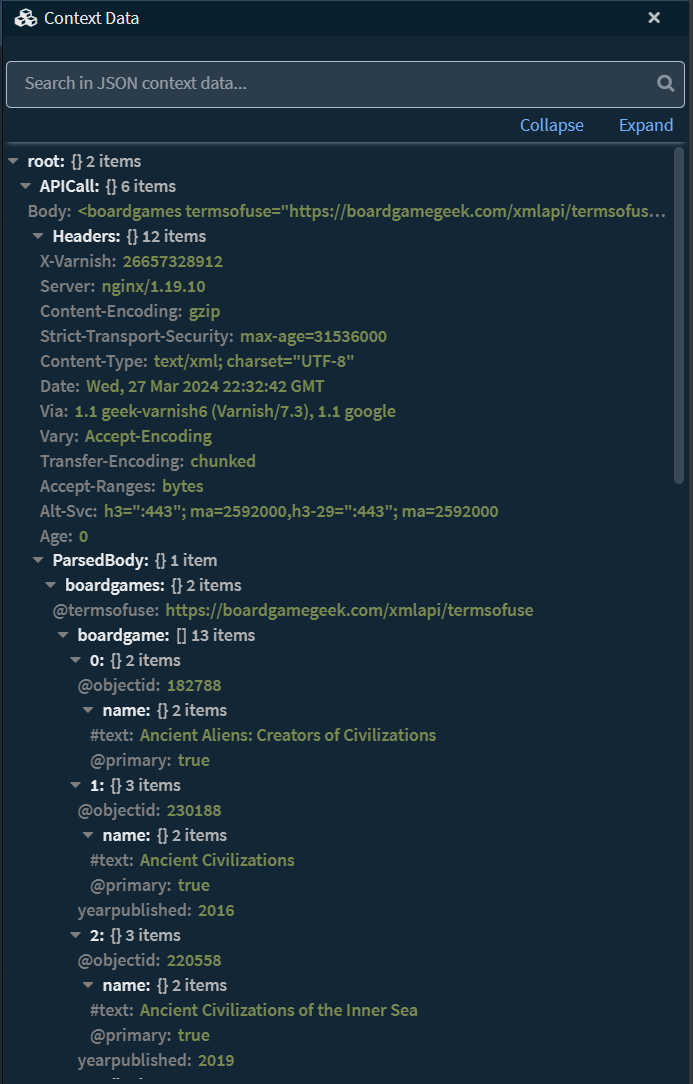
Task: Collapse entry 0 of the boardgame array
Action: click(x=75, y=660)
